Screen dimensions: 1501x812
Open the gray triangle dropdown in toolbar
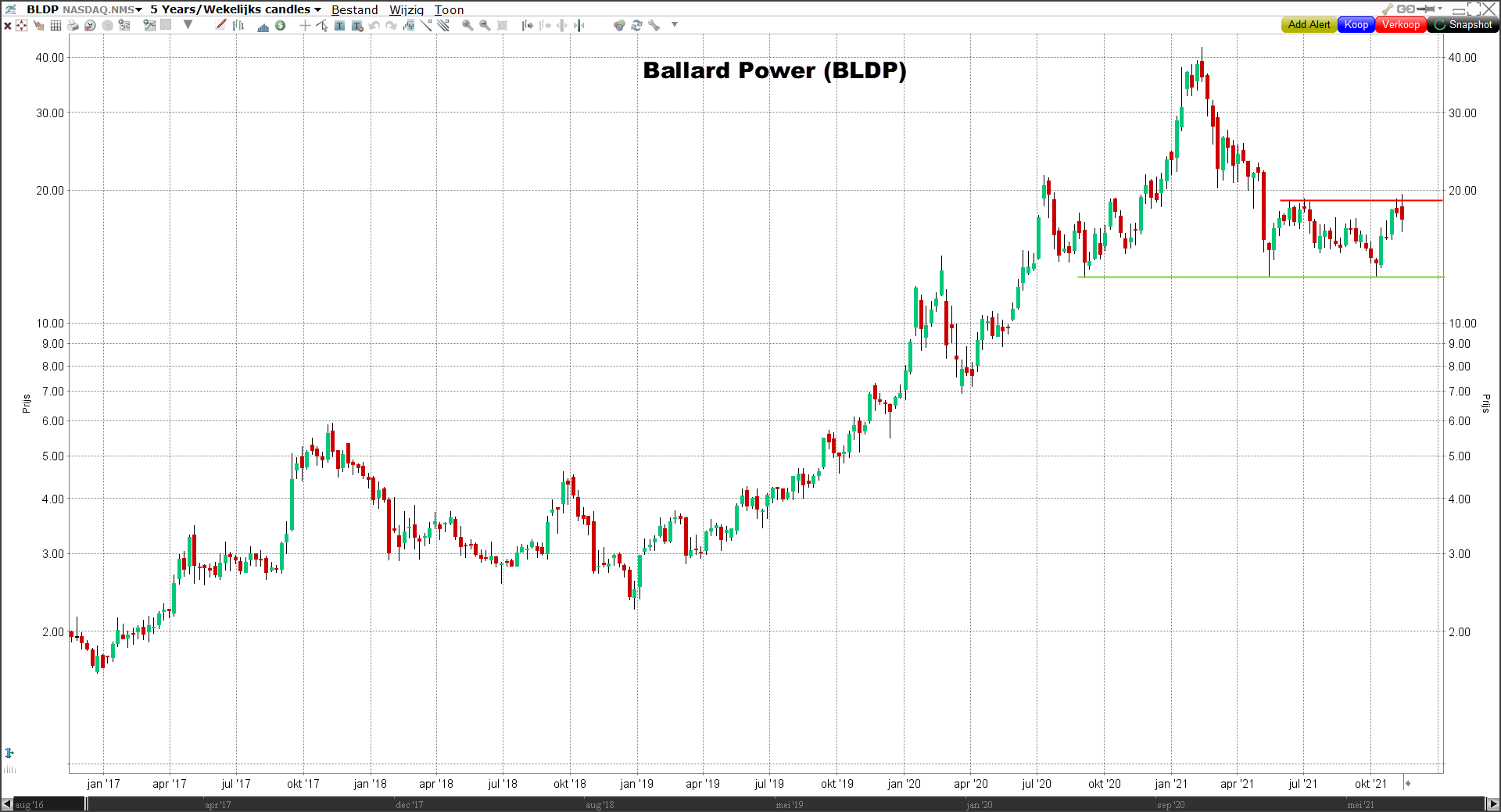188,24
